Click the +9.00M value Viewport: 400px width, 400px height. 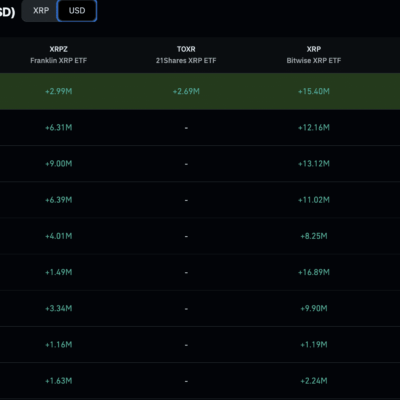tap(59, 164)
